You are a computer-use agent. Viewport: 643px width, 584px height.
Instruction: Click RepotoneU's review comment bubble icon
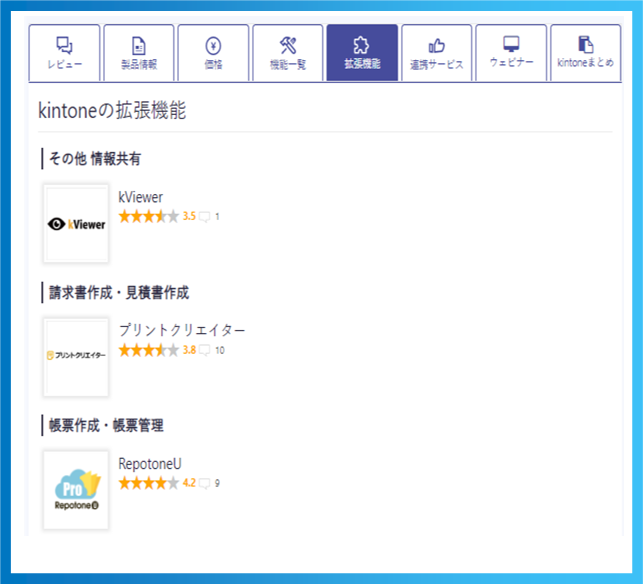tap(204, 483)
